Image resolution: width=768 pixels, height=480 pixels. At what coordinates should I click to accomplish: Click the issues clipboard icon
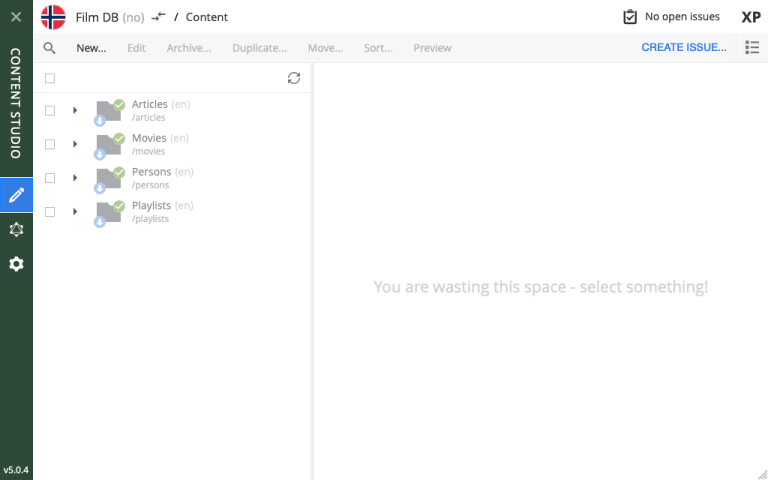(630, 17)
